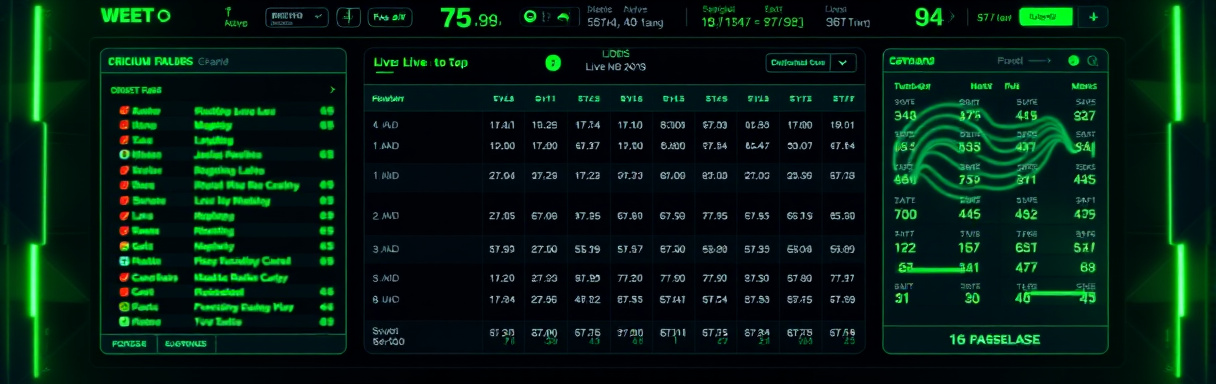Click the WEET logo in the top bar

(x=136, y=16)
